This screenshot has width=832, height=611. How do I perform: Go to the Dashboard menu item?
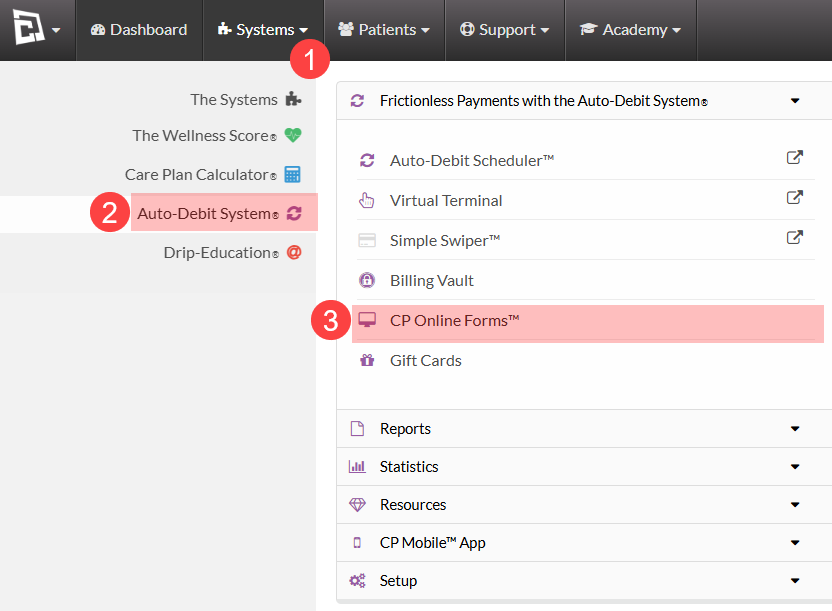coord(139,30)
